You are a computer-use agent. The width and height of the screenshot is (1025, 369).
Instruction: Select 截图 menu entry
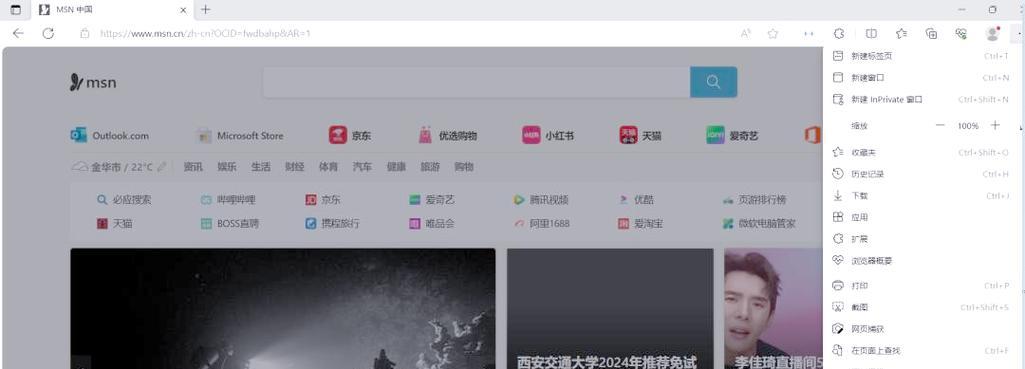(x=921, y=308)
